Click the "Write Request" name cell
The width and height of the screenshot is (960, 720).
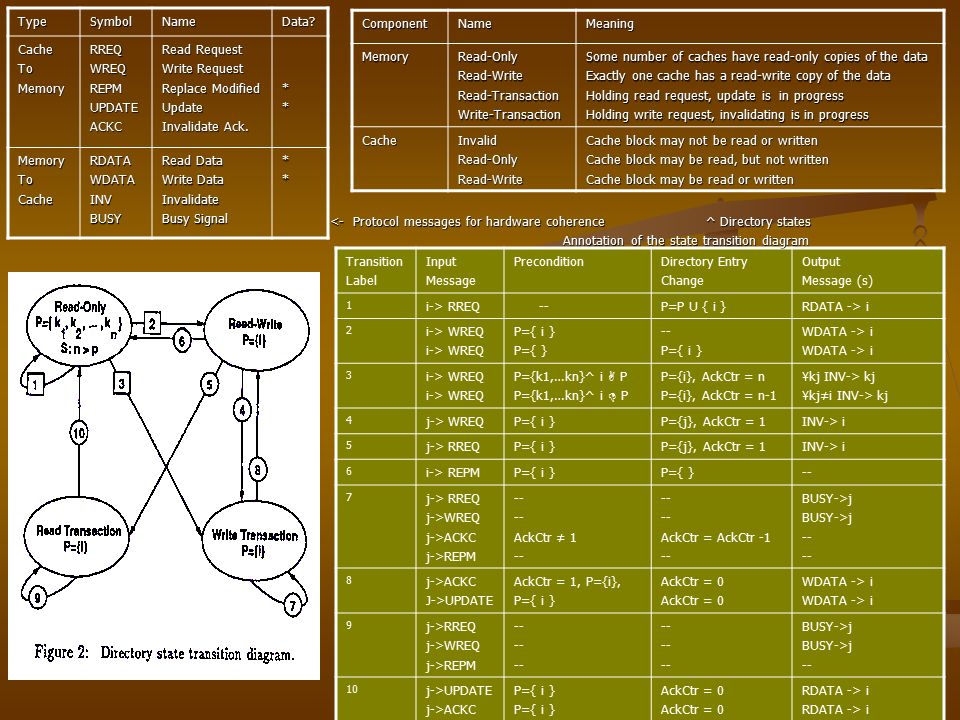[202, 69]
